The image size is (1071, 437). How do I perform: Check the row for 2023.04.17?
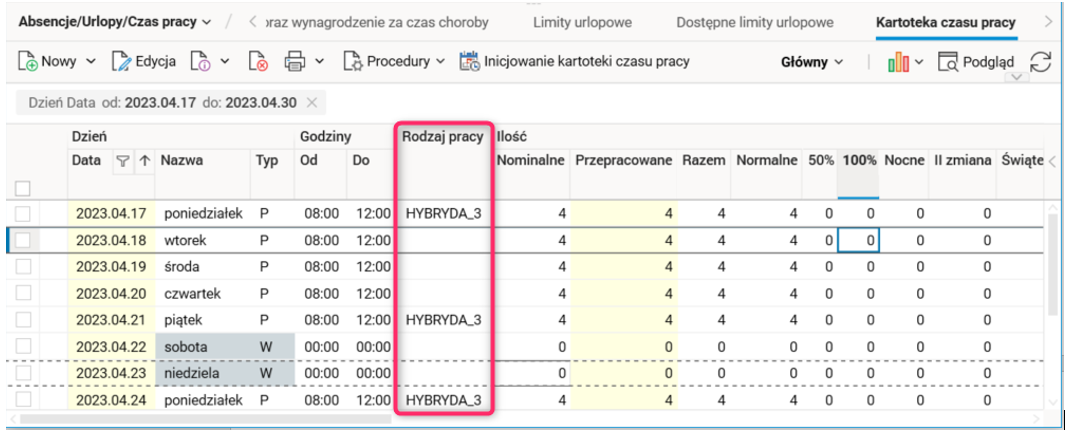(23, 214)
